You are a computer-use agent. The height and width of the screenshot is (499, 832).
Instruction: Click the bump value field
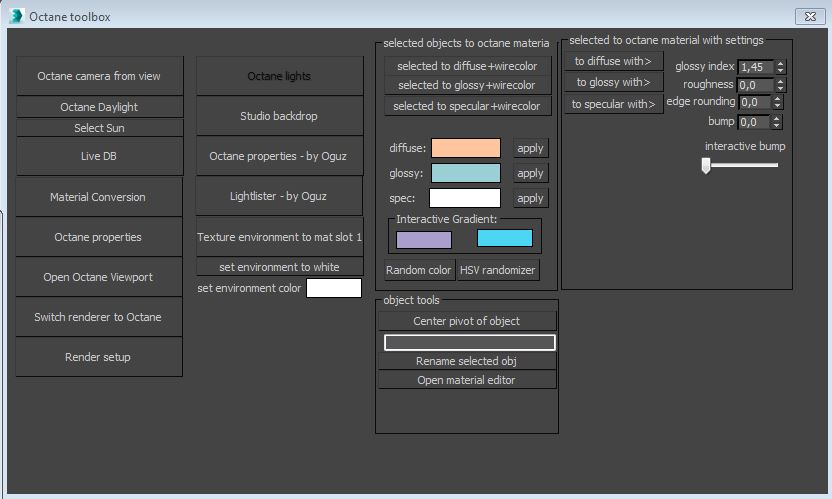tap(755, 122)
